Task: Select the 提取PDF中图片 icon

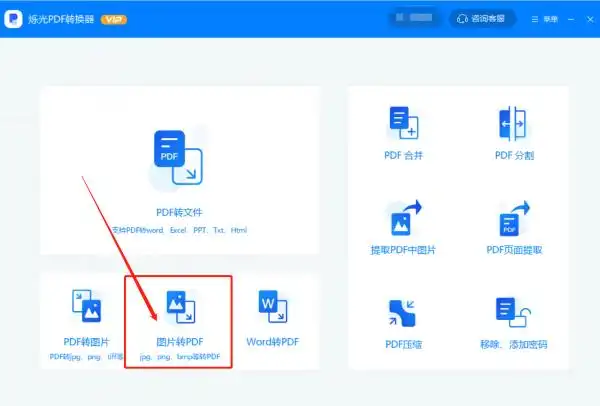Action: pos(403,218)
